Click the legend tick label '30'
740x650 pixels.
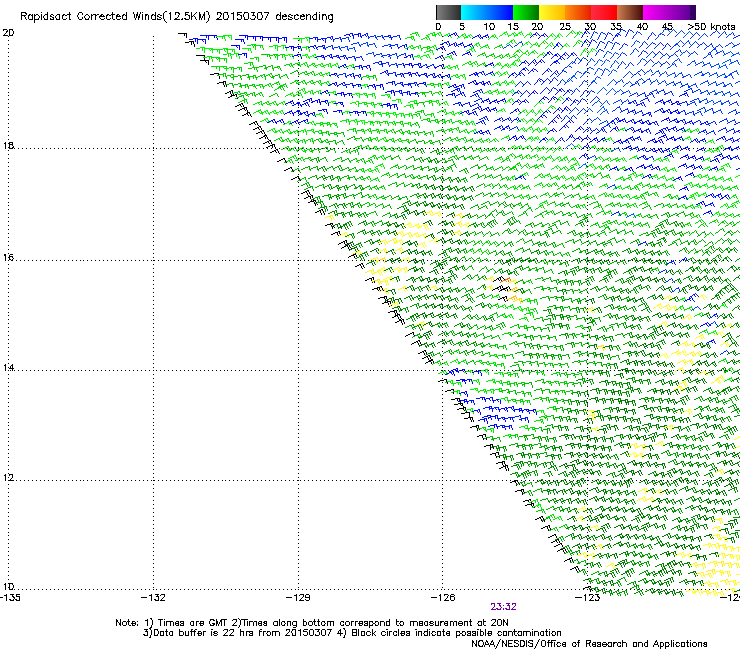(590, 27)
